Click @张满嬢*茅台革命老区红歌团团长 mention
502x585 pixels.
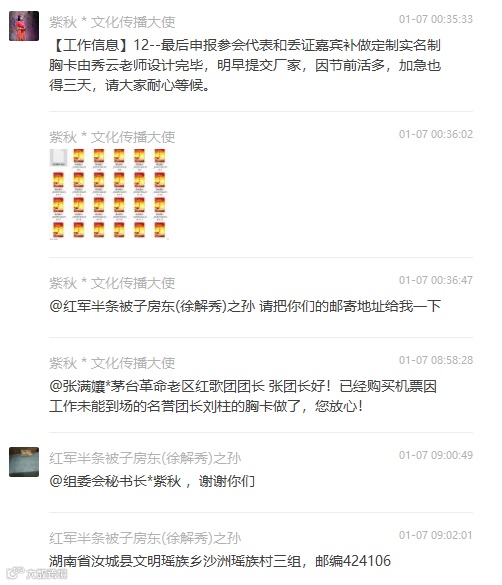(157, 386)
